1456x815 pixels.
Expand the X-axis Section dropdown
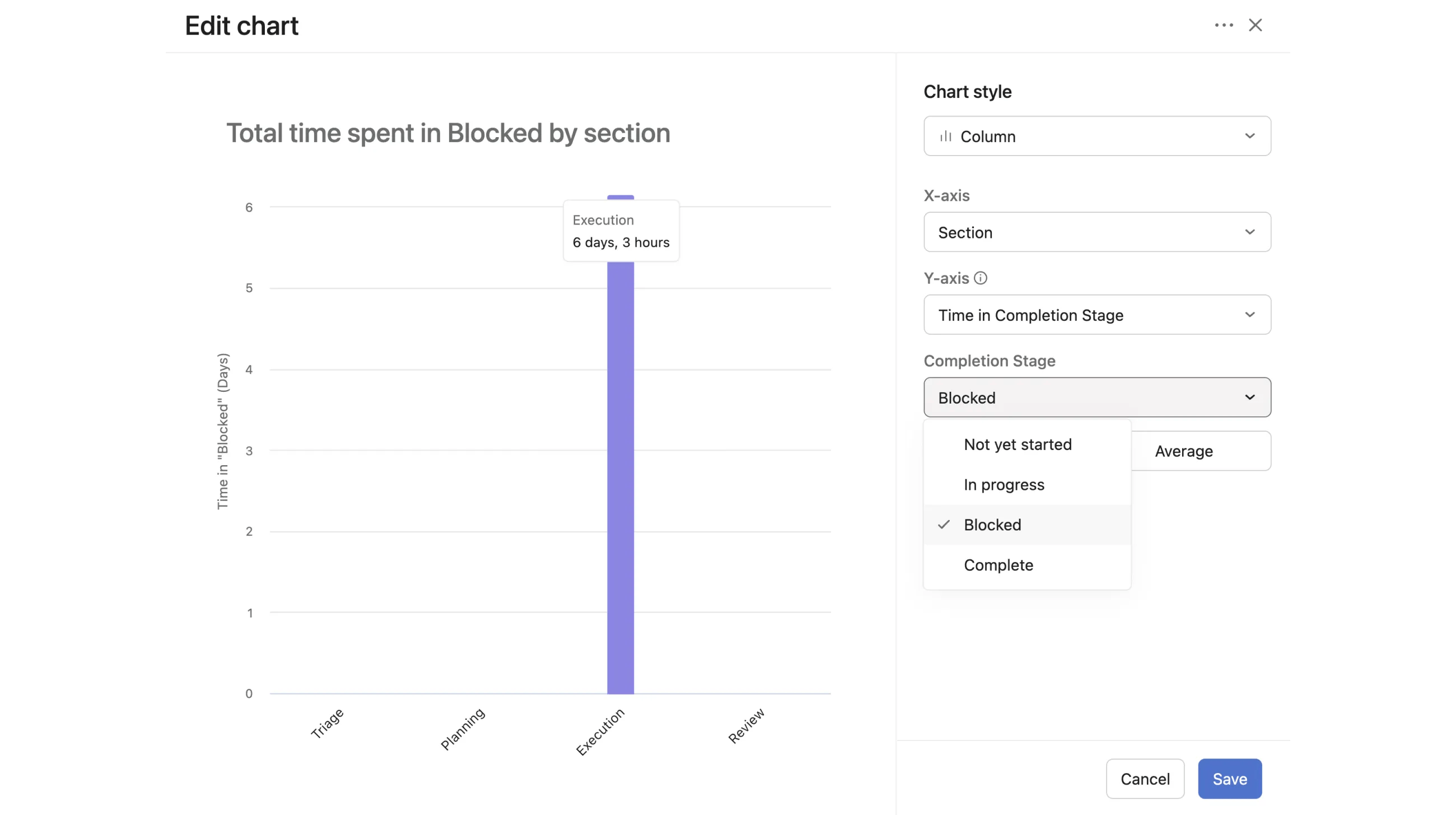1097,232
